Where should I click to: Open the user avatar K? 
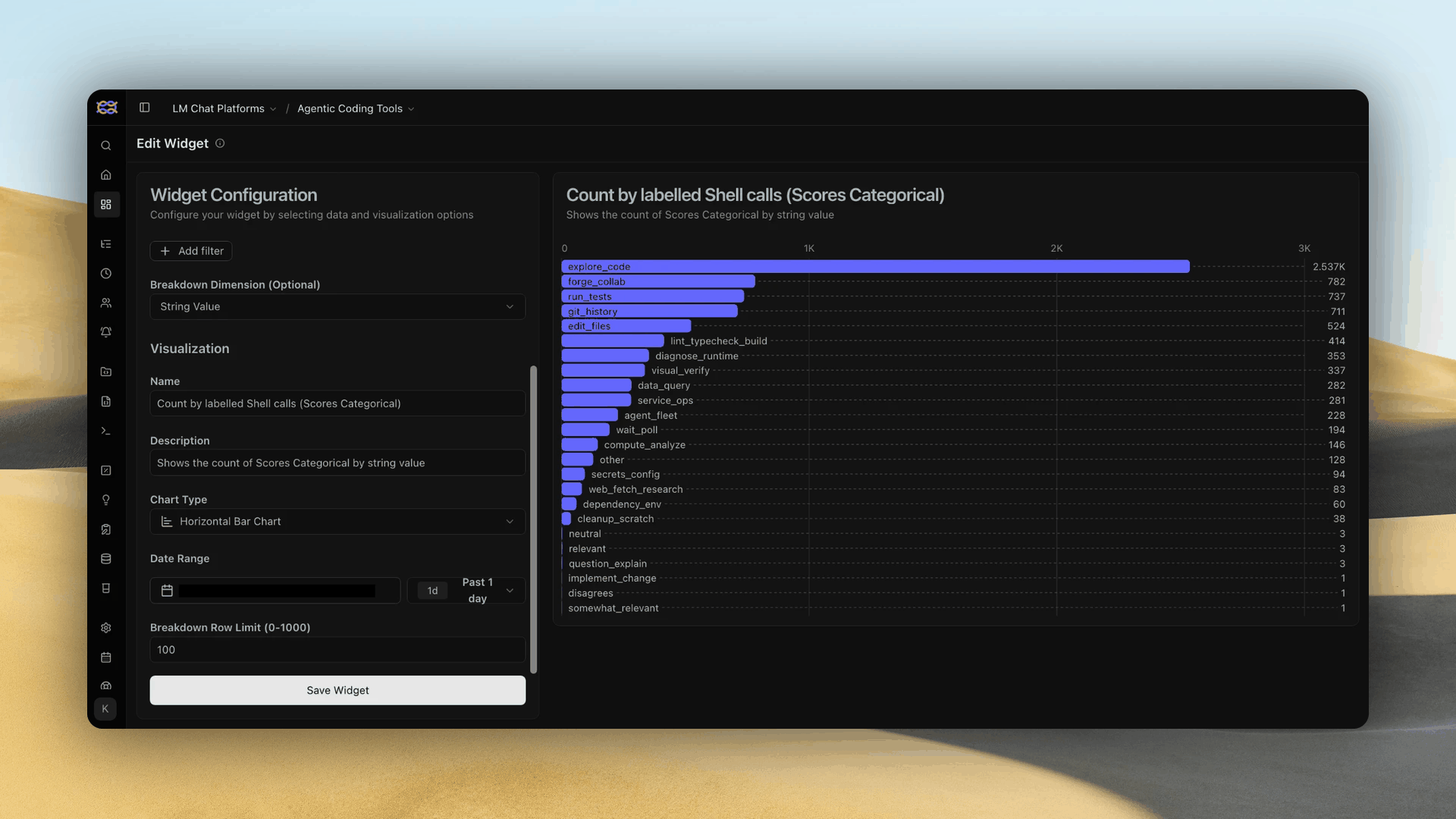point(105,709)
